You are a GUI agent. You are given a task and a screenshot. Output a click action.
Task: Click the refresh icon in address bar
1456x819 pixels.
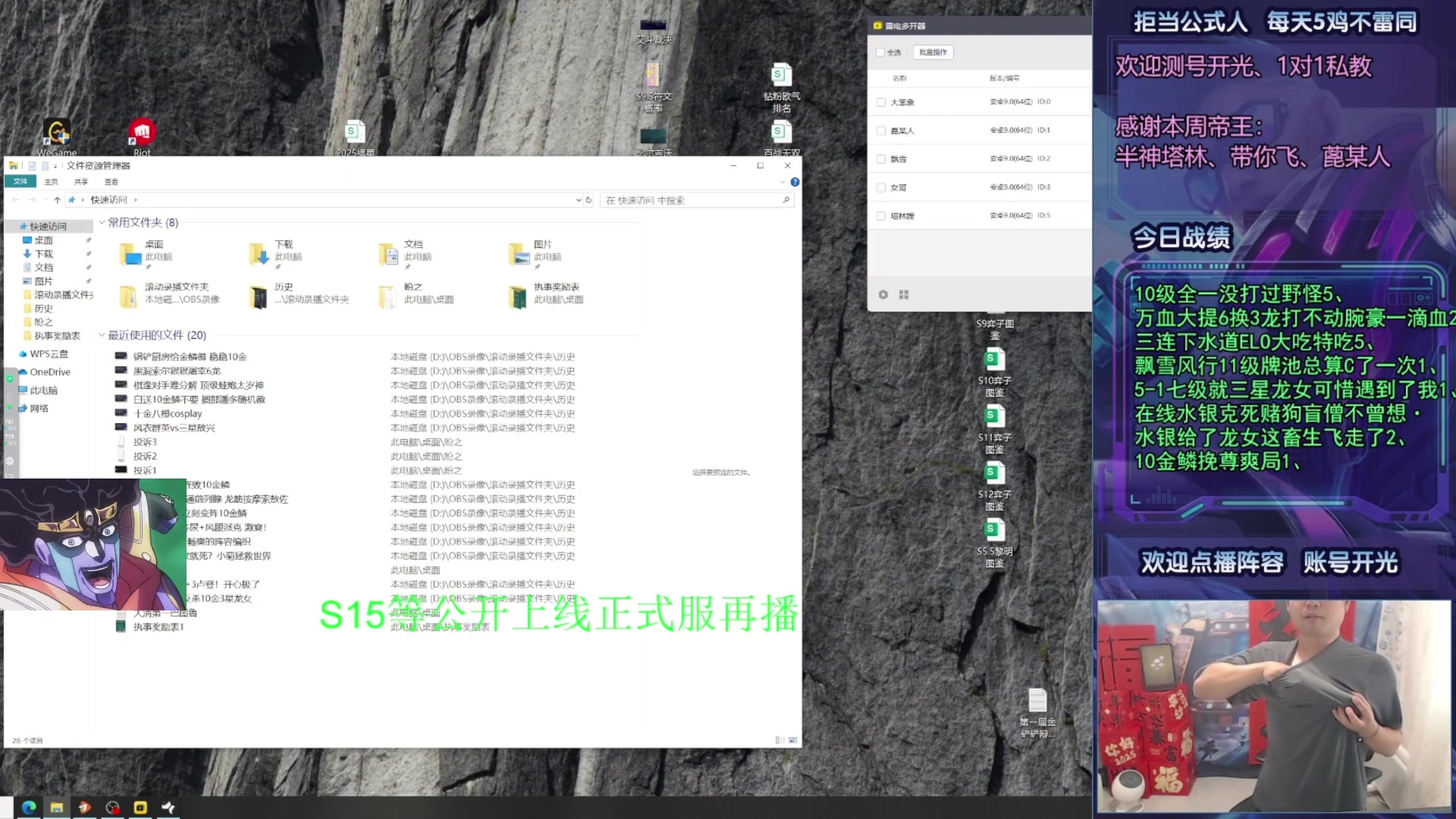coord(588,200)
